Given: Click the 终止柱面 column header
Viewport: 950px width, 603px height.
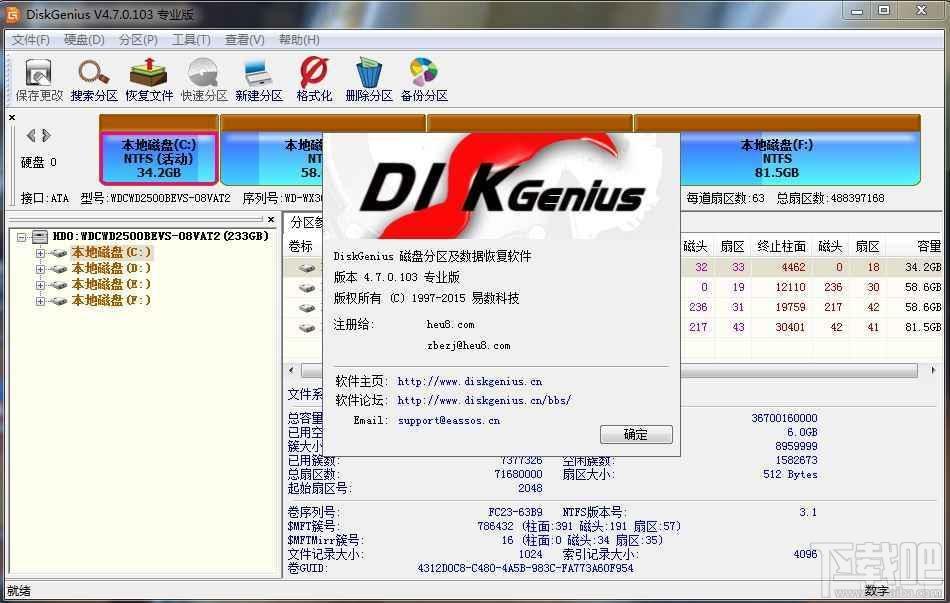Looking at the screenshot, I should tap(782, 247).
